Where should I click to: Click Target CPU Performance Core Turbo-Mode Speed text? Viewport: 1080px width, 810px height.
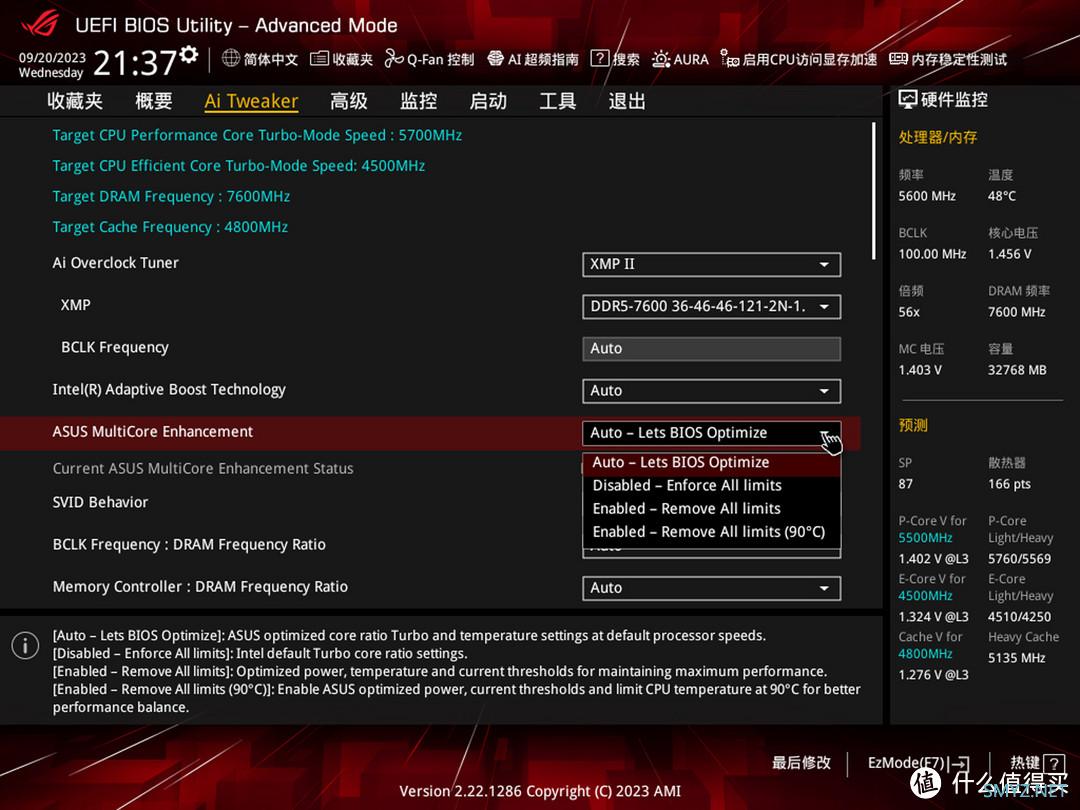pos(257,135)
